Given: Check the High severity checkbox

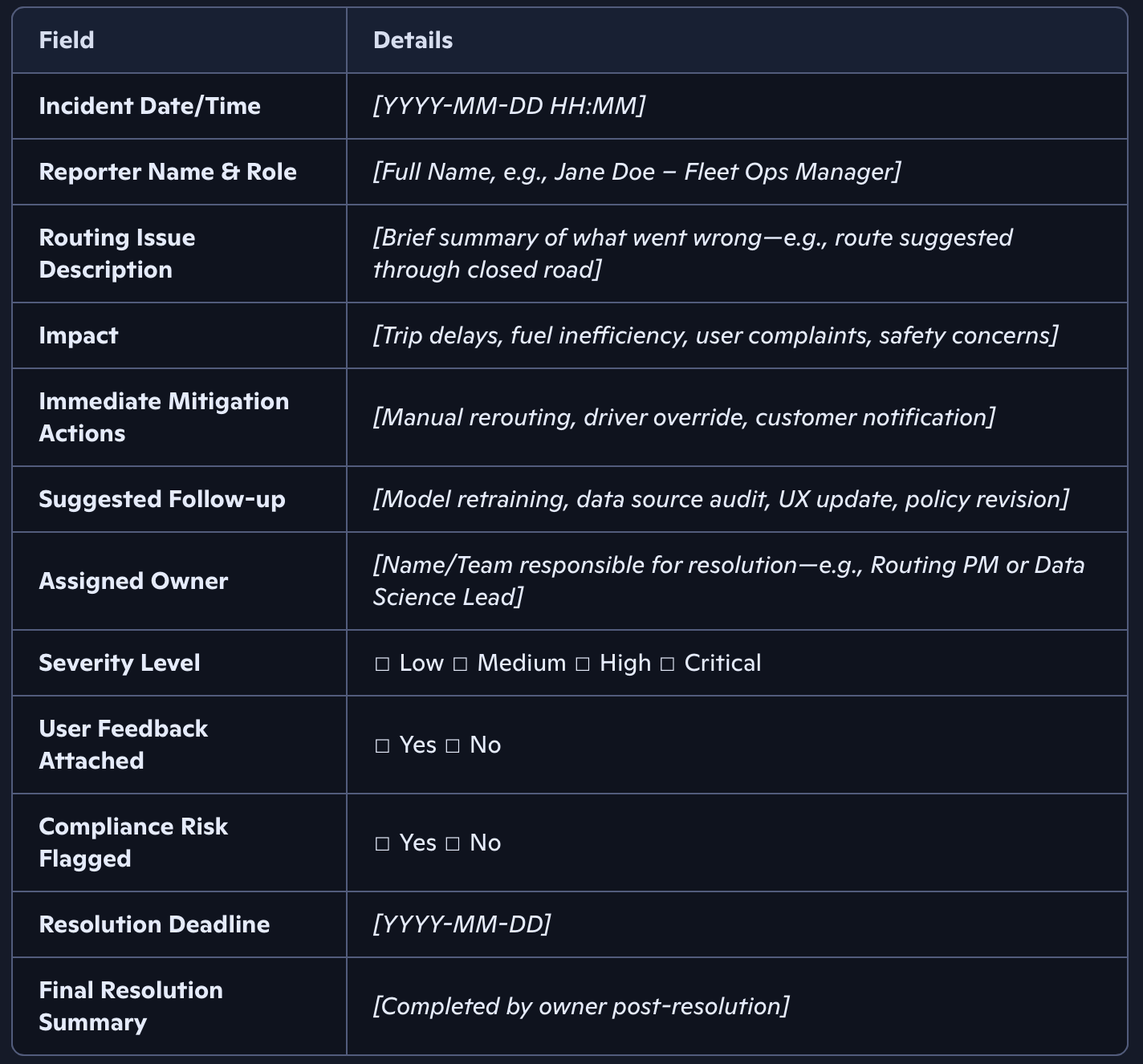Looking at the screenshot, I should pos(583,664).
